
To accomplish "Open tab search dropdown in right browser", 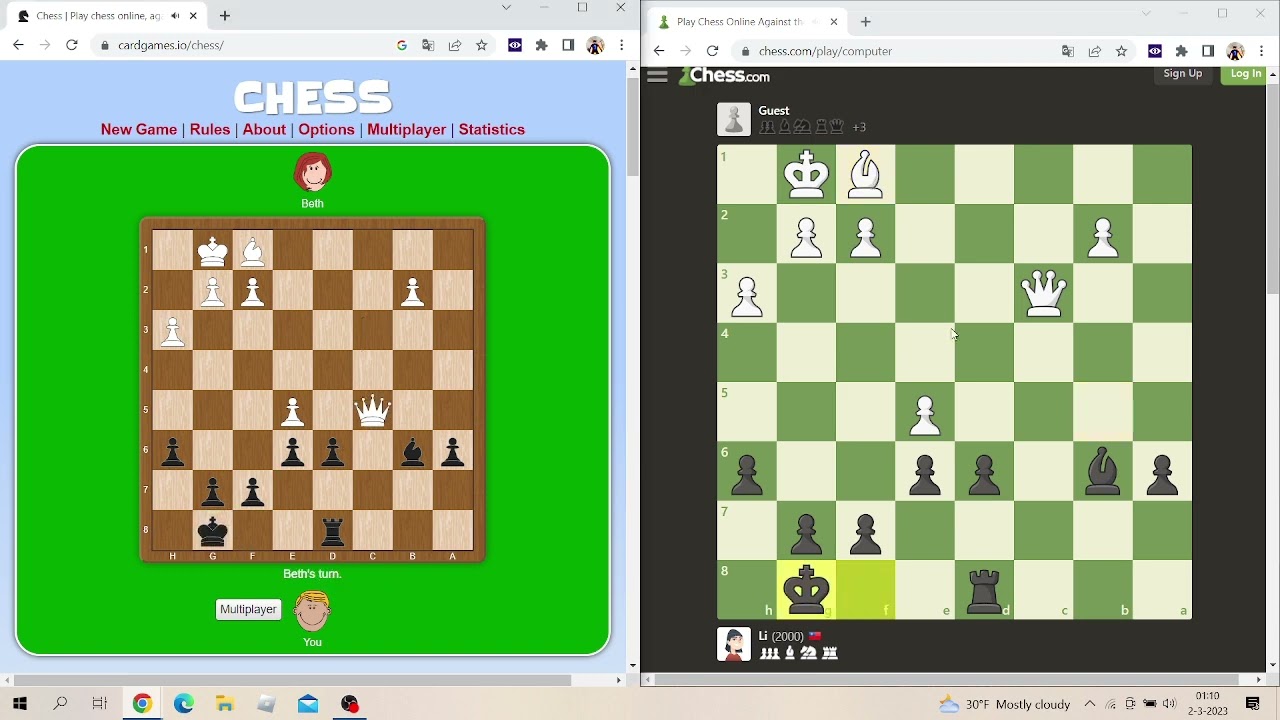I will [x=1146, y=14].
